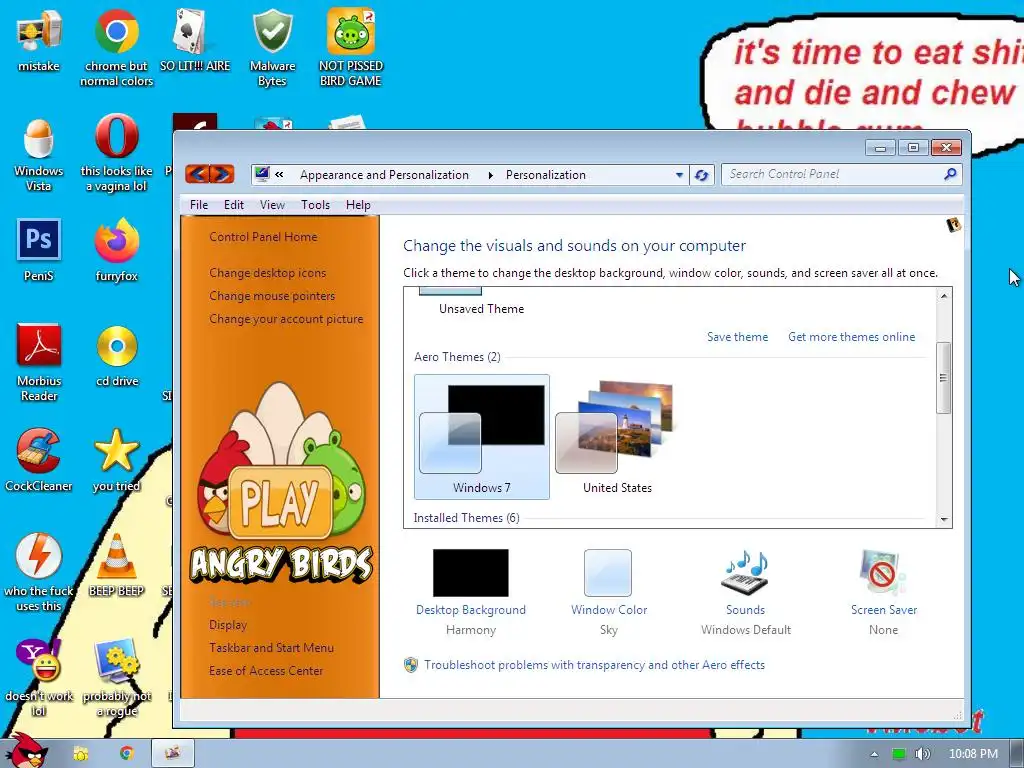Open the Help menu

[358, 205]
